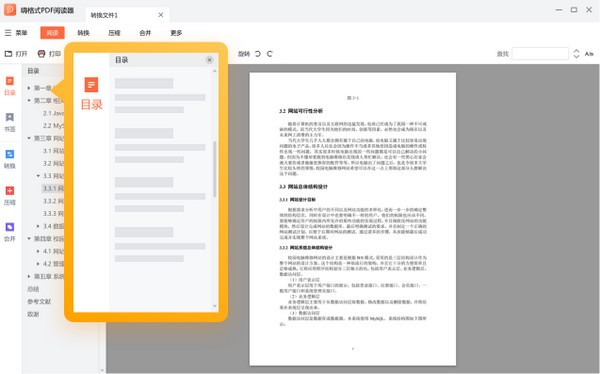This screenshot has height=374, width=600.
Task: Click heading 3.3 网站总体结构设计 in document
Action: 303,187
